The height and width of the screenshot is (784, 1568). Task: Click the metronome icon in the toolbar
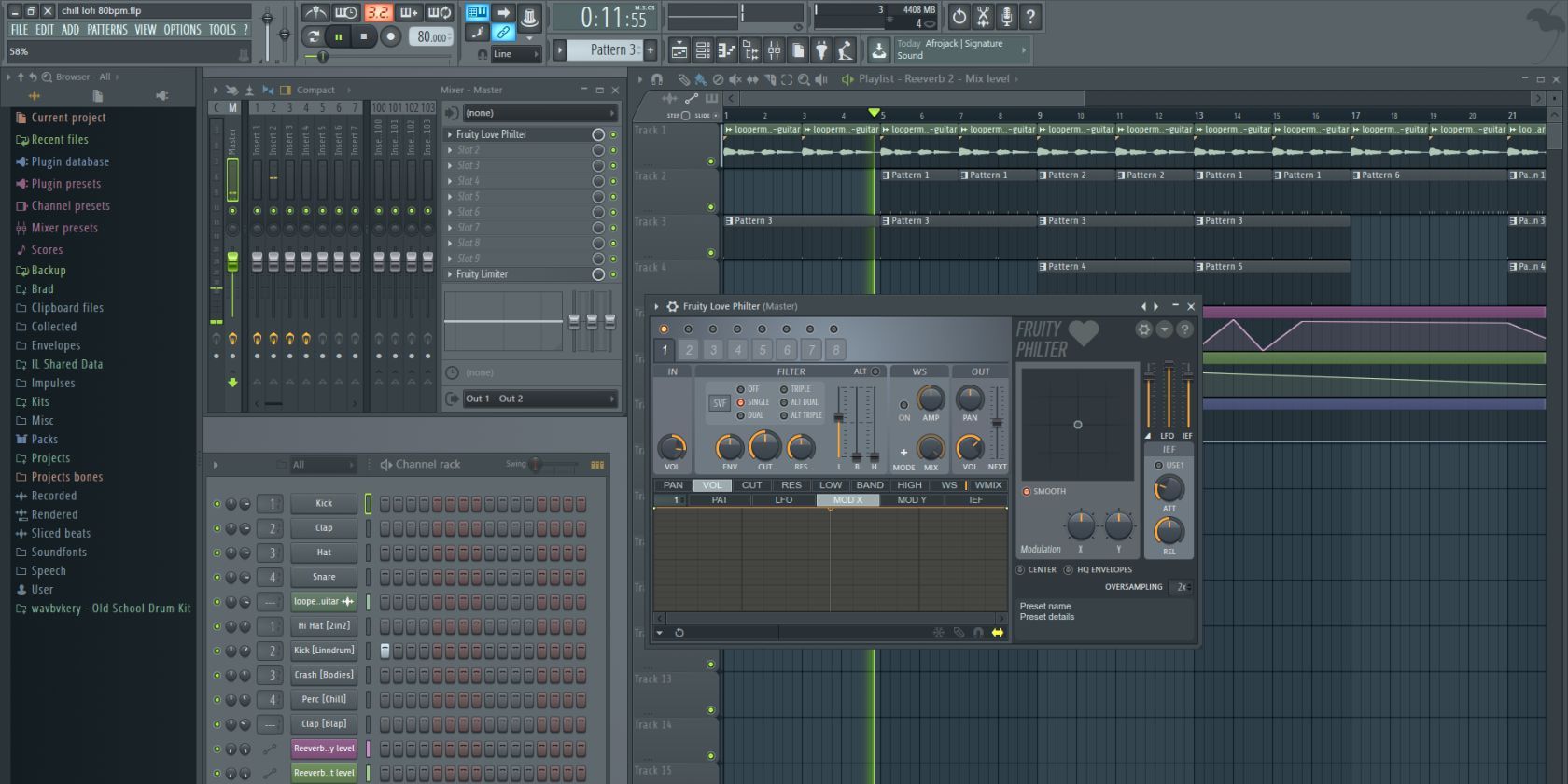point(315,13)
